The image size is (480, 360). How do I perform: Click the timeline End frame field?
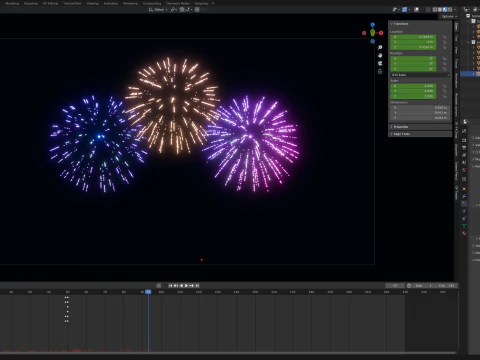click(x=446, y=286)
